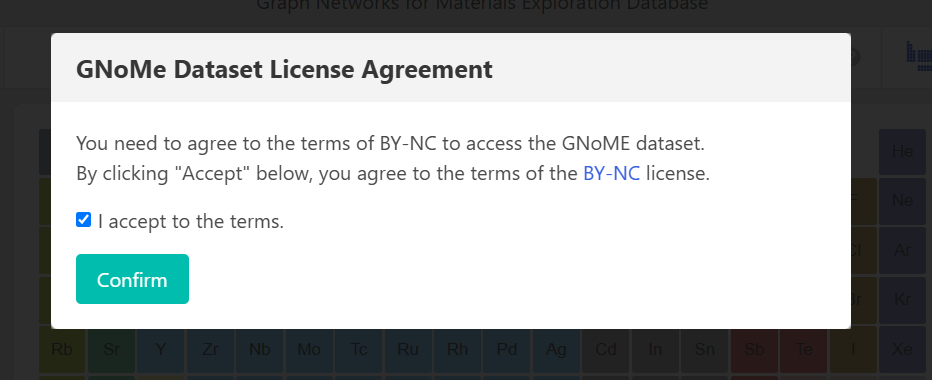Click the Sr element tile

point(112,349)
